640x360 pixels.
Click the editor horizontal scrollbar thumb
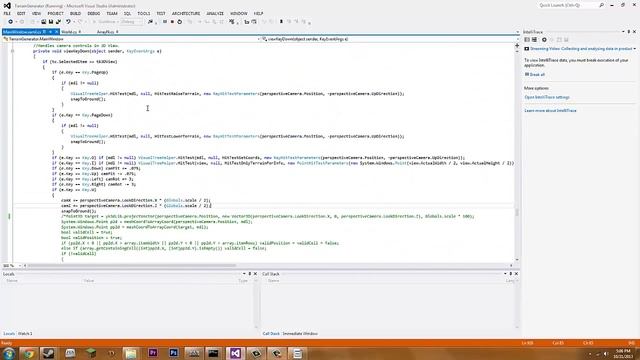pos(132,266)
